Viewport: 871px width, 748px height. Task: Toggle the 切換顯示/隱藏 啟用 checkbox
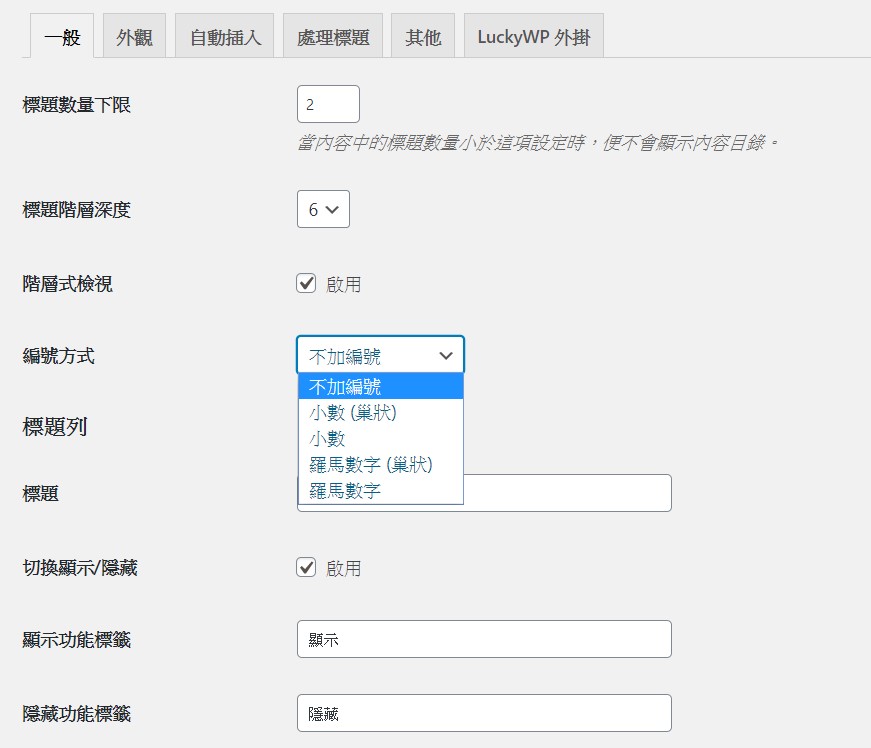click(306, 568)
